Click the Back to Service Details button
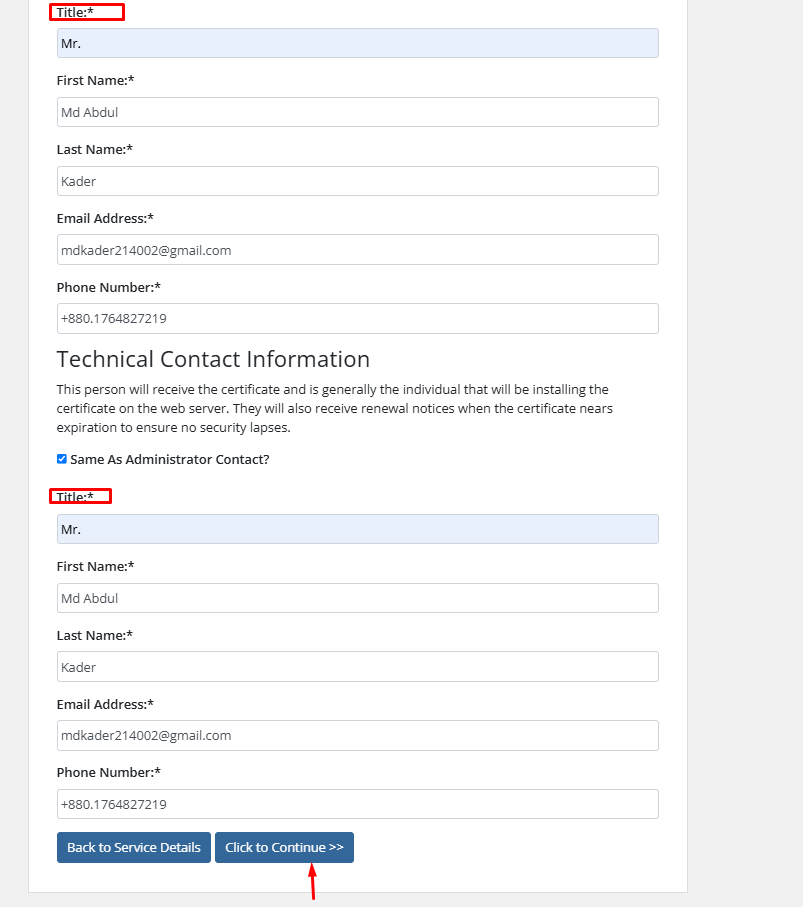Screen dimensions: 803x907 click(134, 847)
